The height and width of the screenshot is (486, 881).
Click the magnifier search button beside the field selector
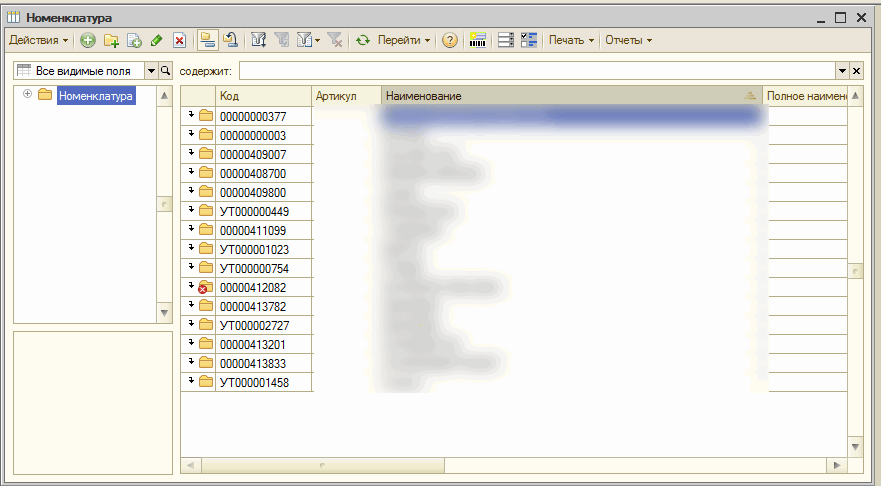(166, 71)
